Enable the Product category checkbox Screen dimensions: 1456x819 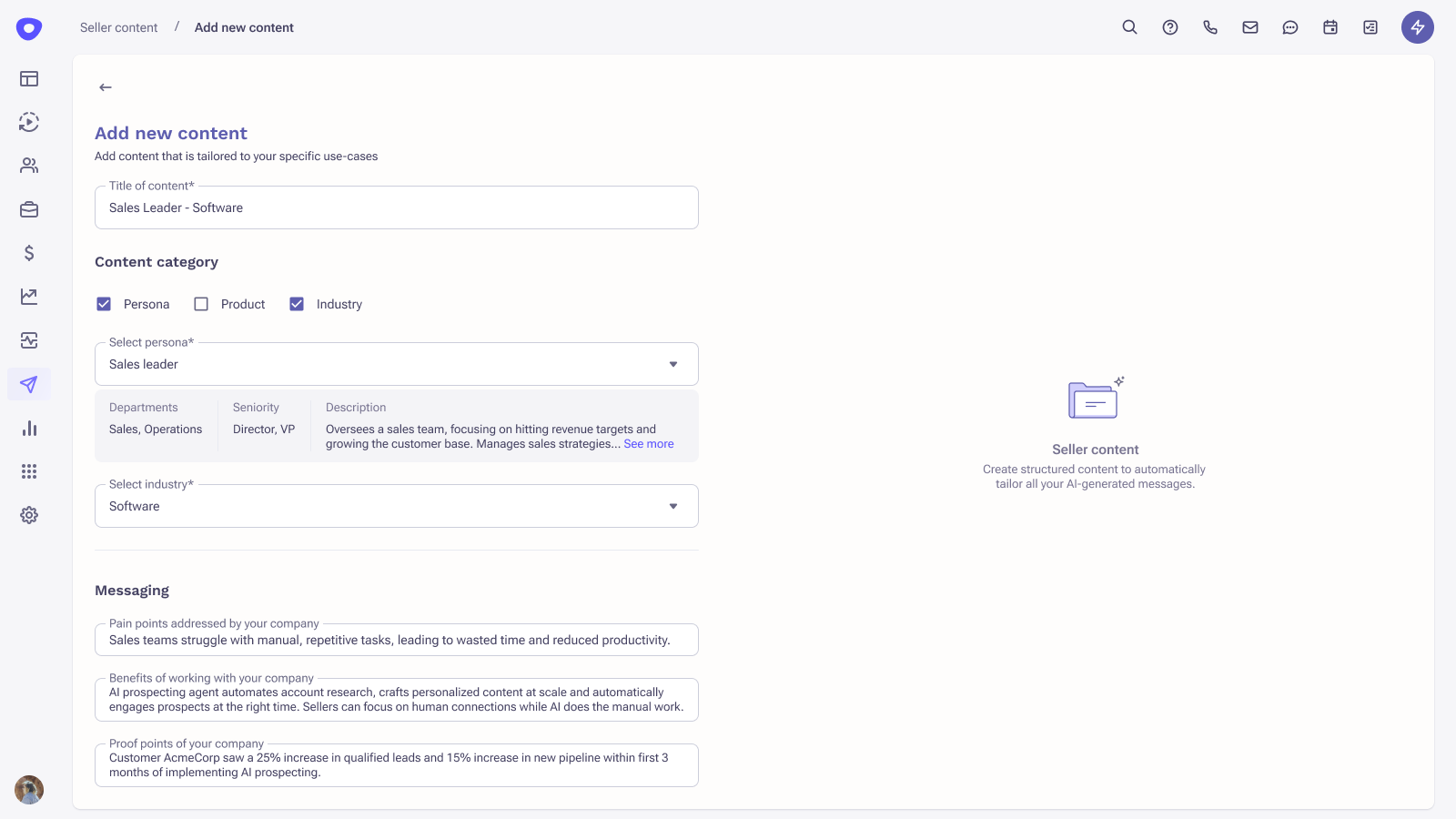(201, 303)
